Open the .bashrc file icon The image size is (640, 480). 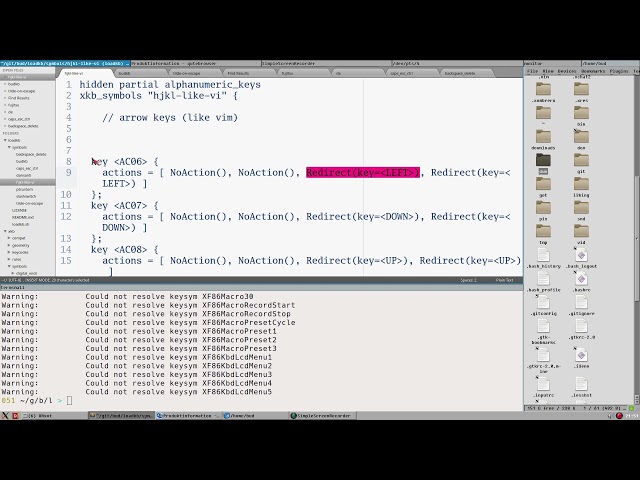pos(581,279)
